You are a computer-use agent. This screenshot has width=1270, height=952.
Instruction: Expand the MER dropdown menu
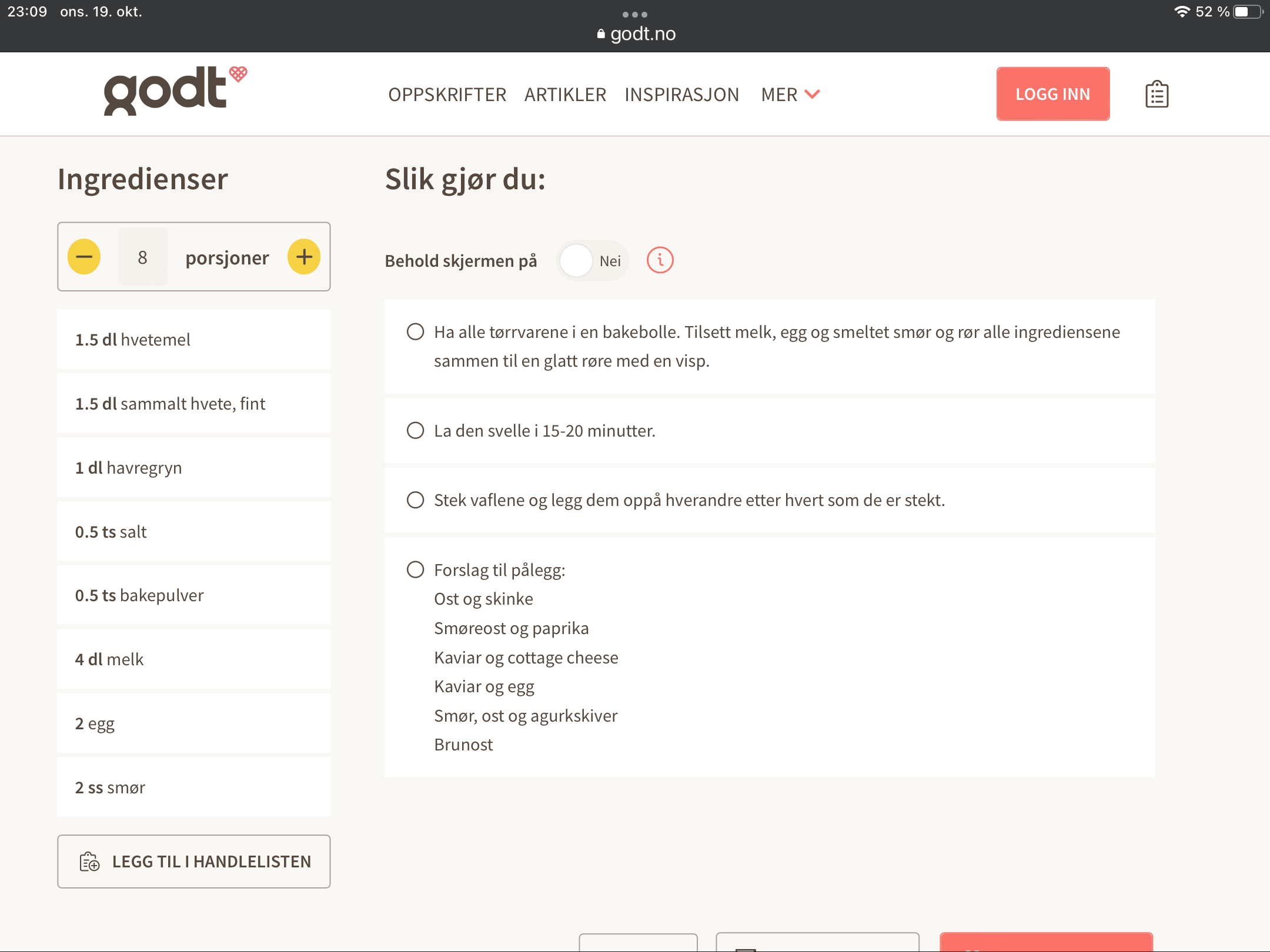pos(790,95)
